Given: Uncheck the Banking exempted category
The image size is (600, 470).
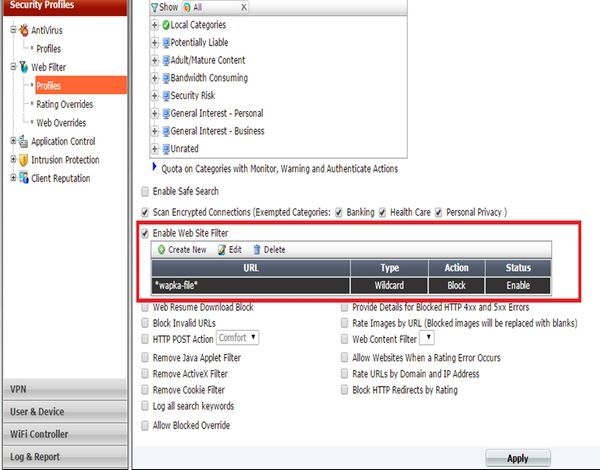Looking at the screenshot, I should [x=339, y=212].
